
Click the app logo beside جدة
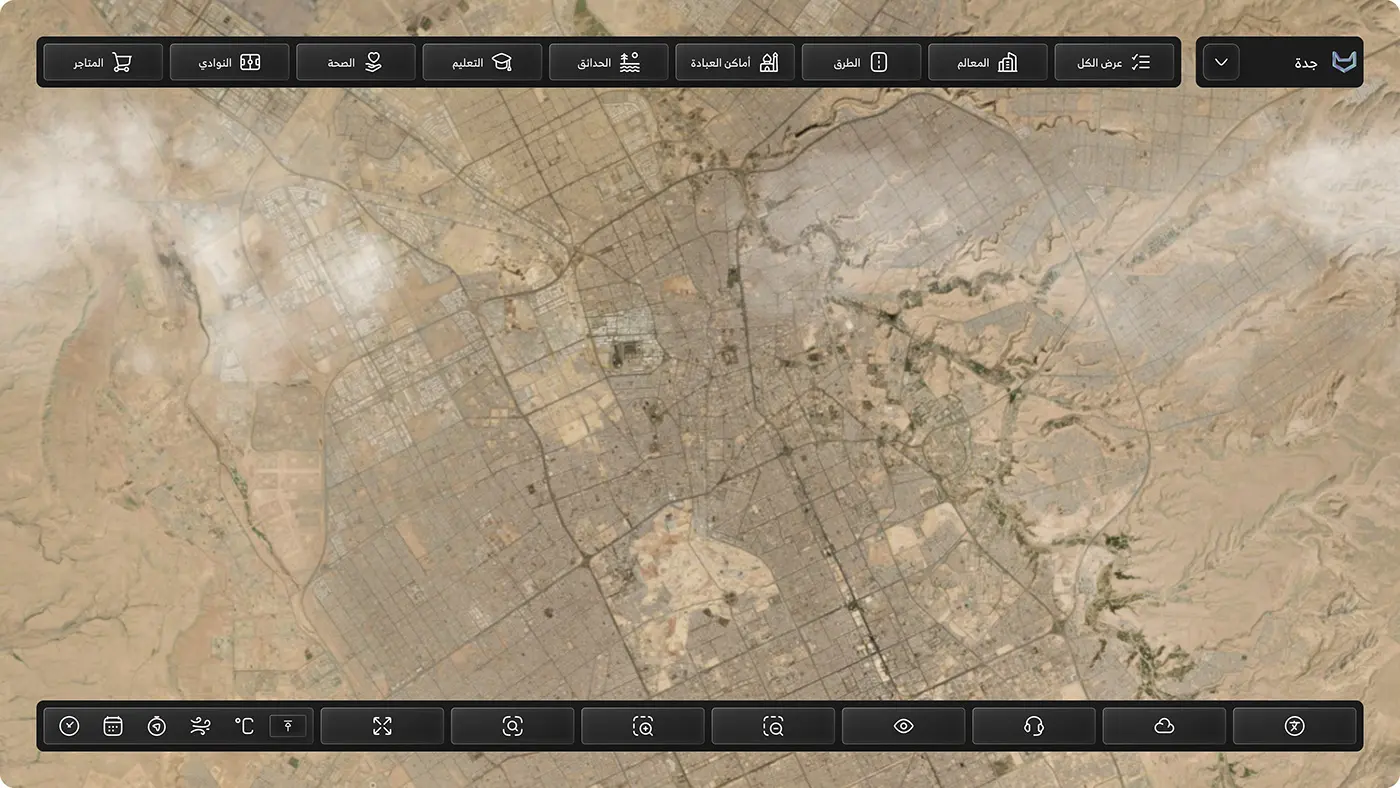(1345, 62)
